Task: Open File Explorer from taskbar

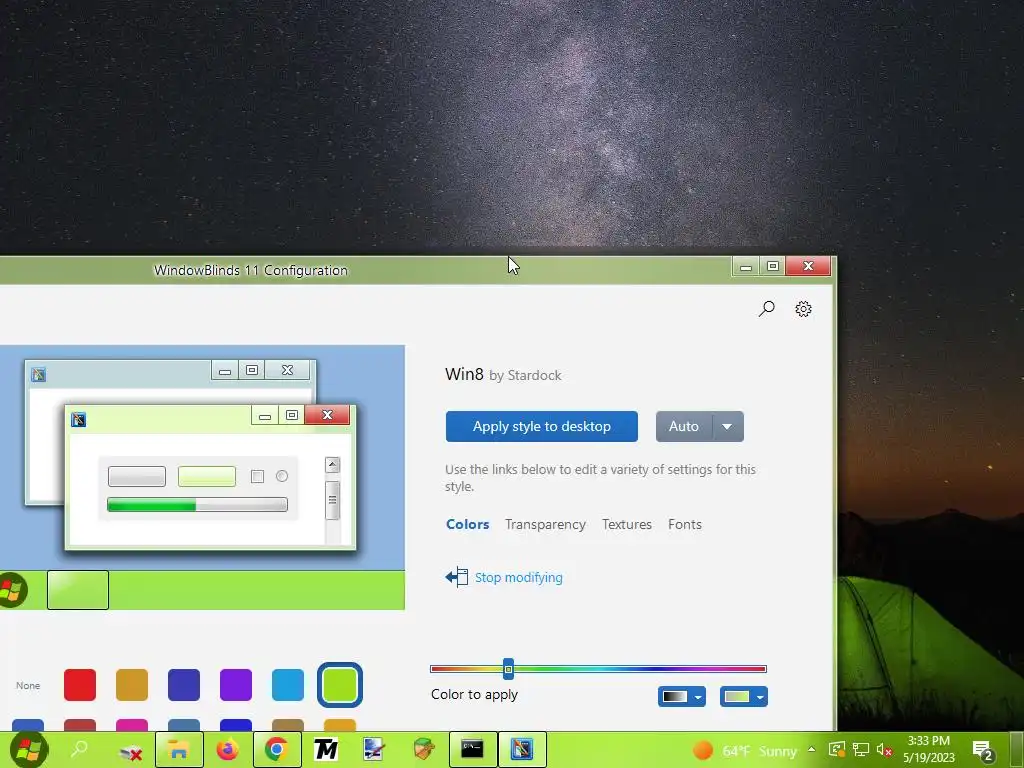Action: pos(178,749)
